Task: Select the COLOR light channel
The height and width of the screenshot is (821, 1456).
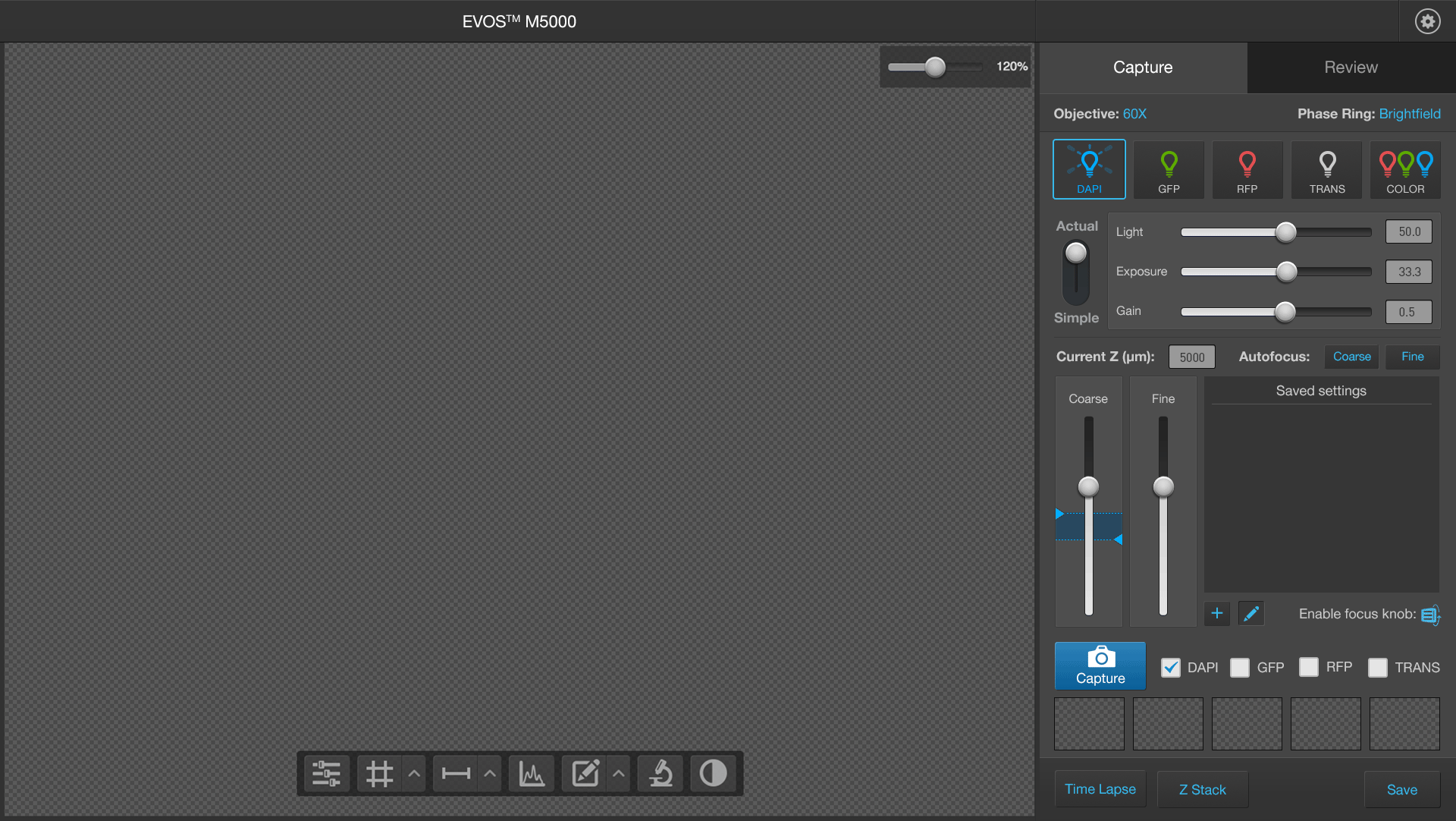Action: (x=1405, y=170)
